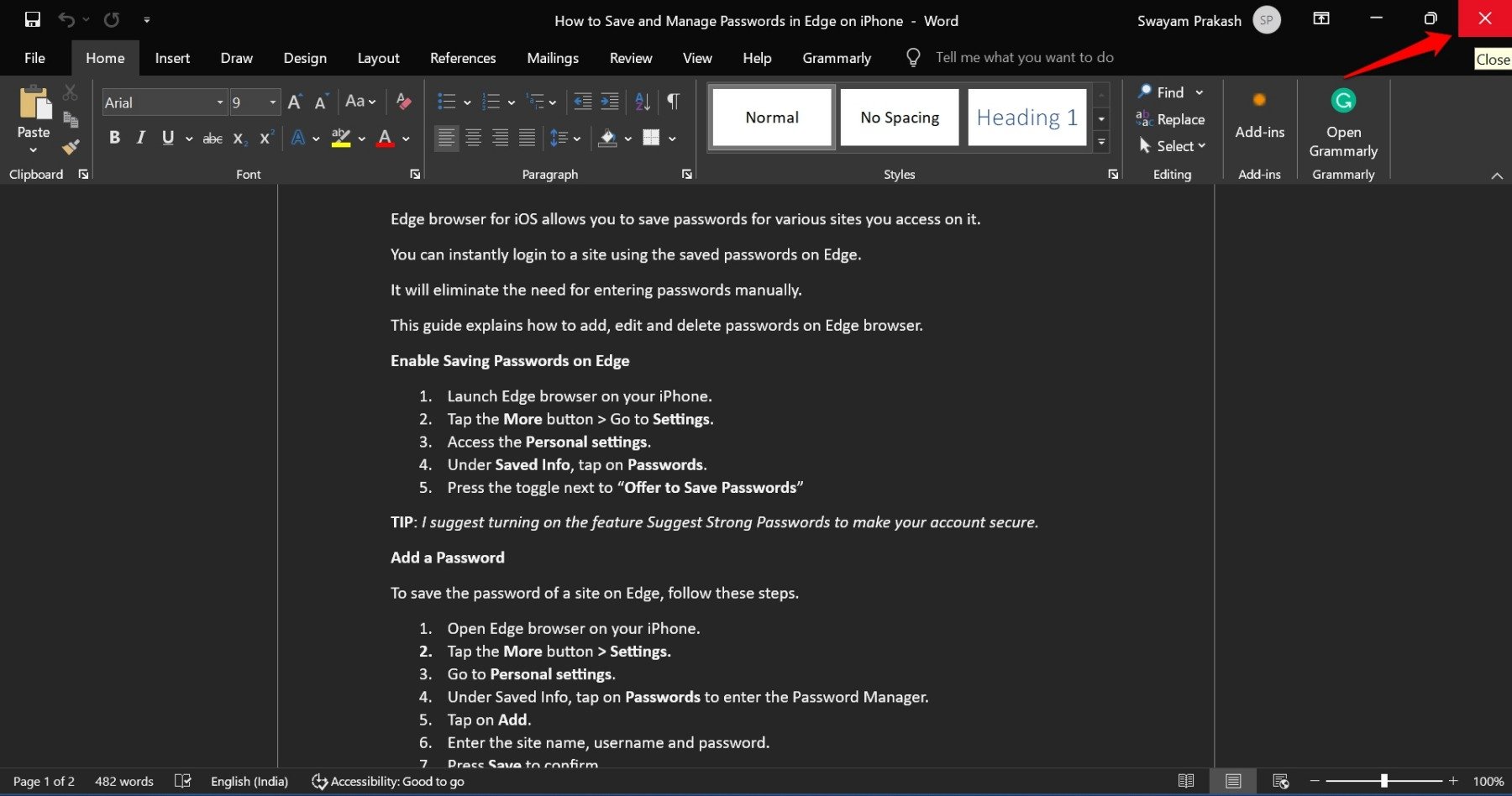Show paragraph marks with the pilcrow icon
Image resolution: width=1512 pixels, height=796 pixels.
point(673,102)
